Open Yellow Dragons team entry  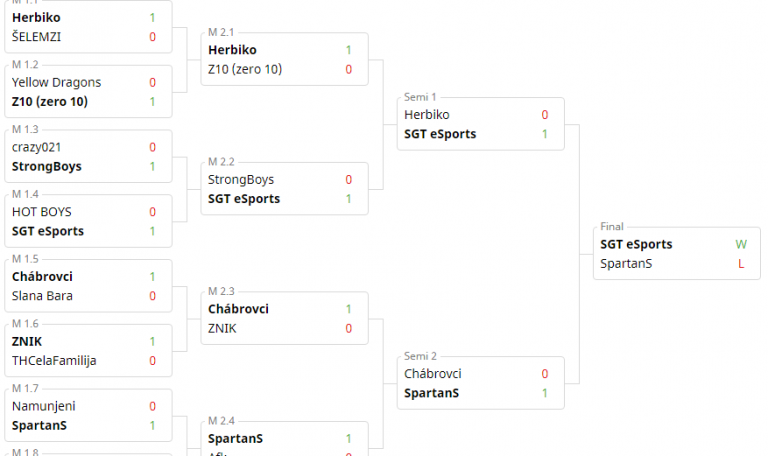[56, 82]
